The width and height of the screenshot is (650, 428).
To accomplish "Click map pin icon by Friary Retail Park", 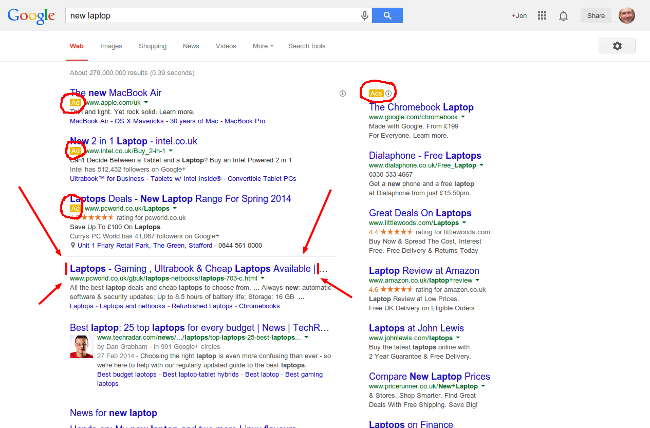I will [x=73, y=246].
